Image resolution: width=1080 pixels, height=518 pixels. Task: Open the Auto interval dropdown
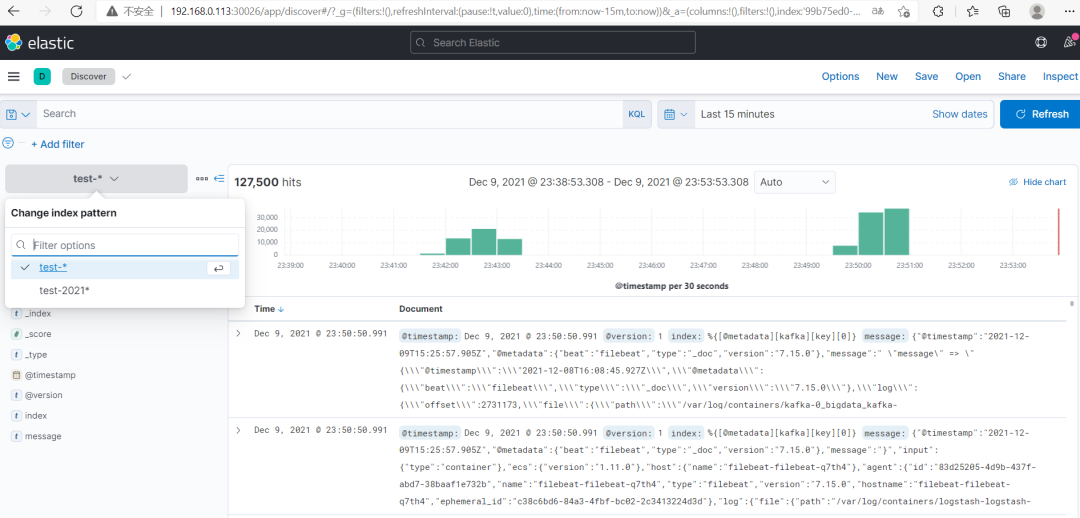795,182
